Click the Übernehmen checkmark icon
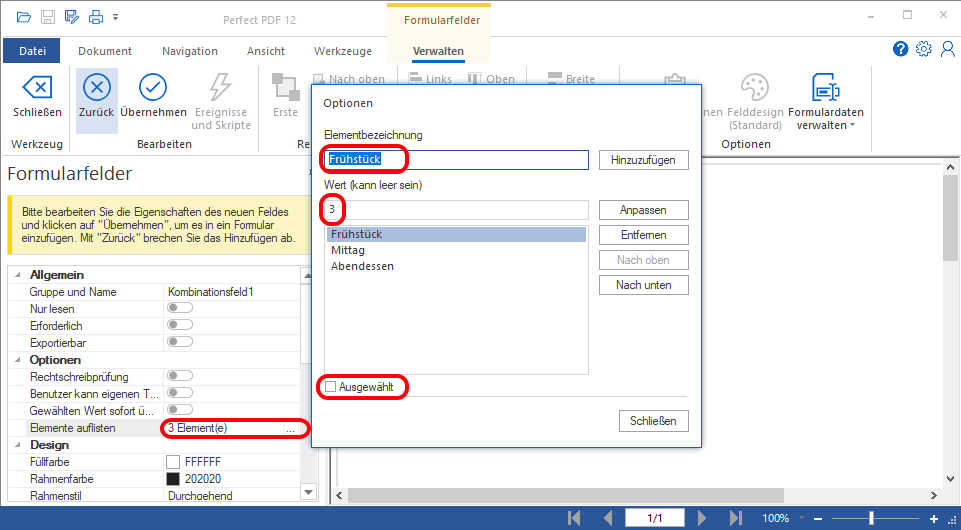 click(153, 88)
